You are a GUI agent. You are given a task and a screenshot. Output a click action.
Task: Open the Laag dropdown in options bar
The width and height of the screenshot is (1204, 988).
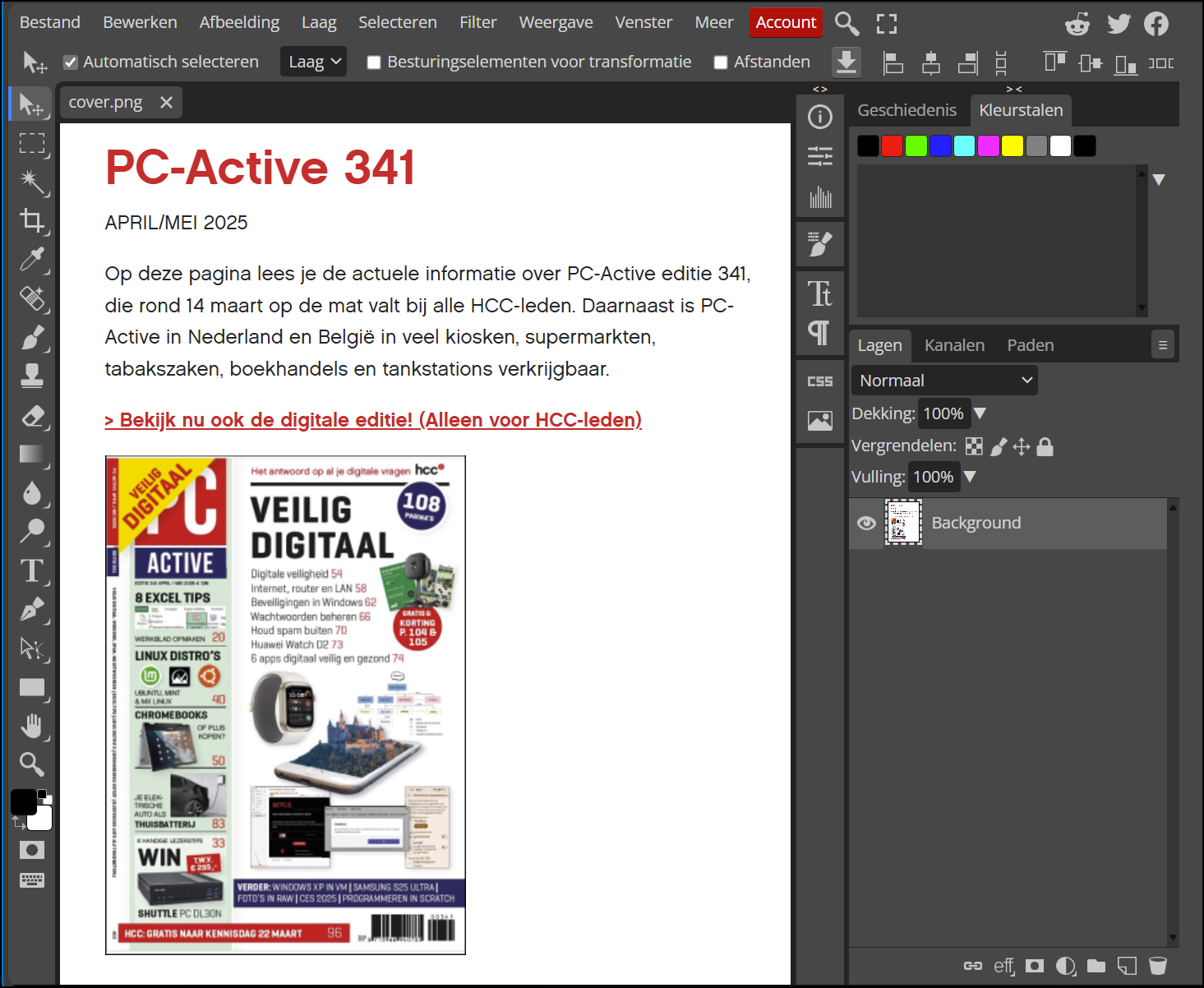coord(313,62)
